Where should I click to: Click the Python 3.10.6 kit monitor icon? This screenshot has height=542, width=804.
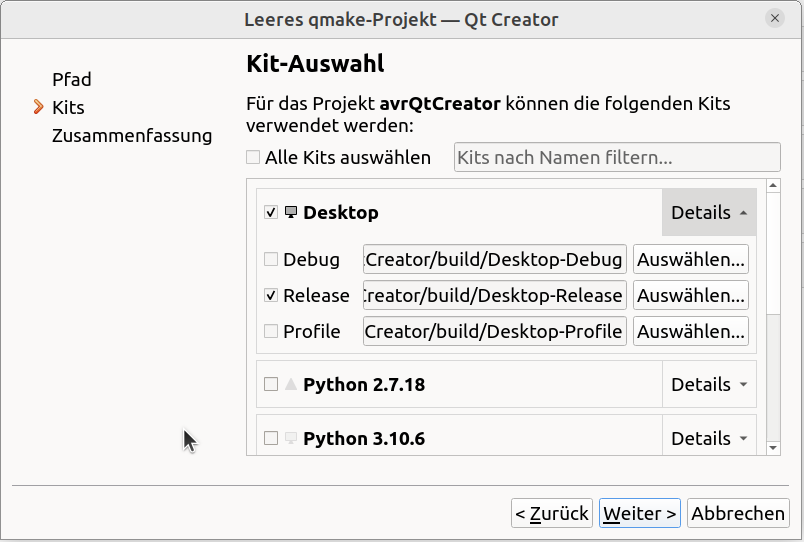pos(291,438)
